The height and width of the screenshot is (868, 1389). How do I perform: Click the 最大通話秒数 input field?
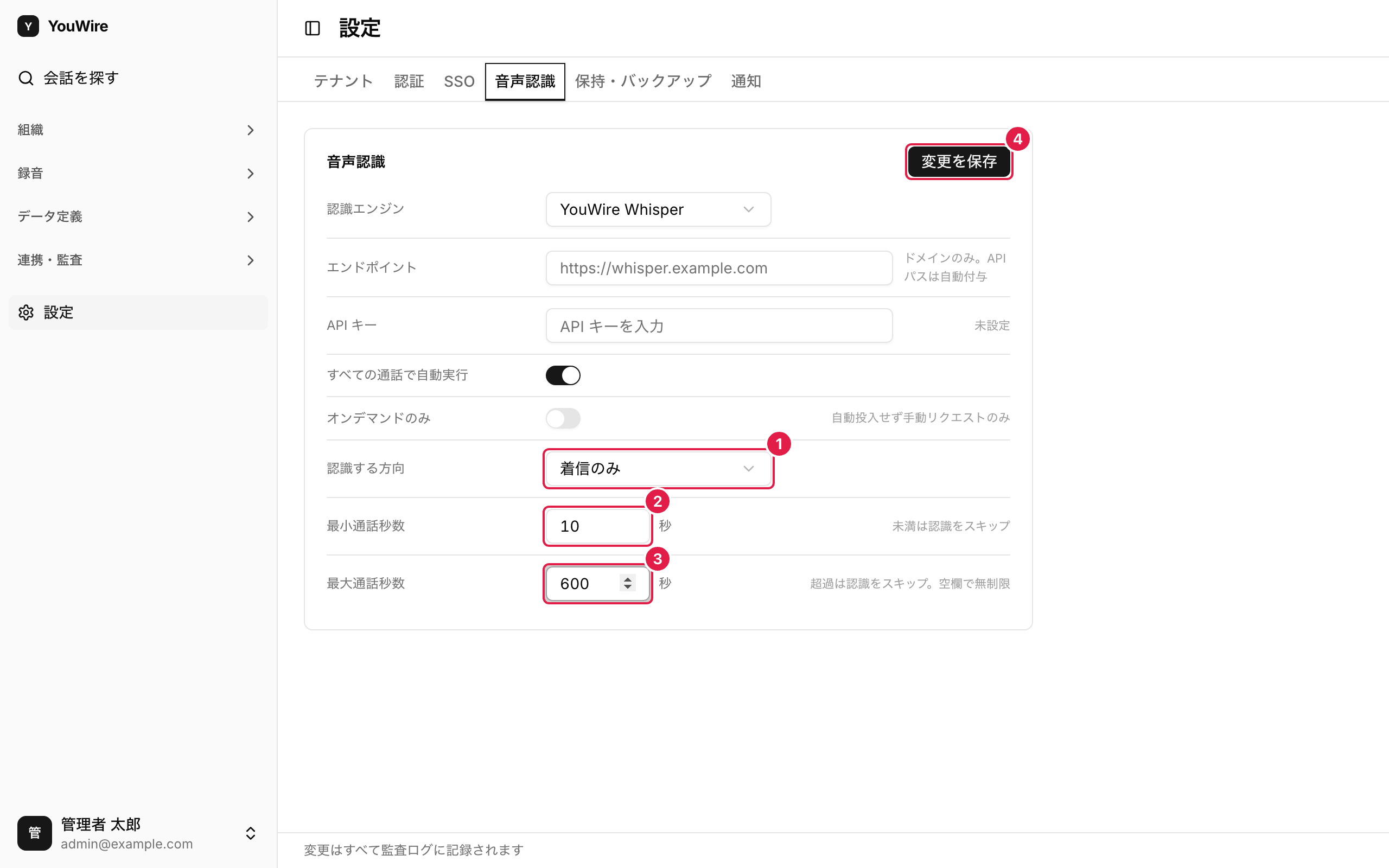point(597,583)
